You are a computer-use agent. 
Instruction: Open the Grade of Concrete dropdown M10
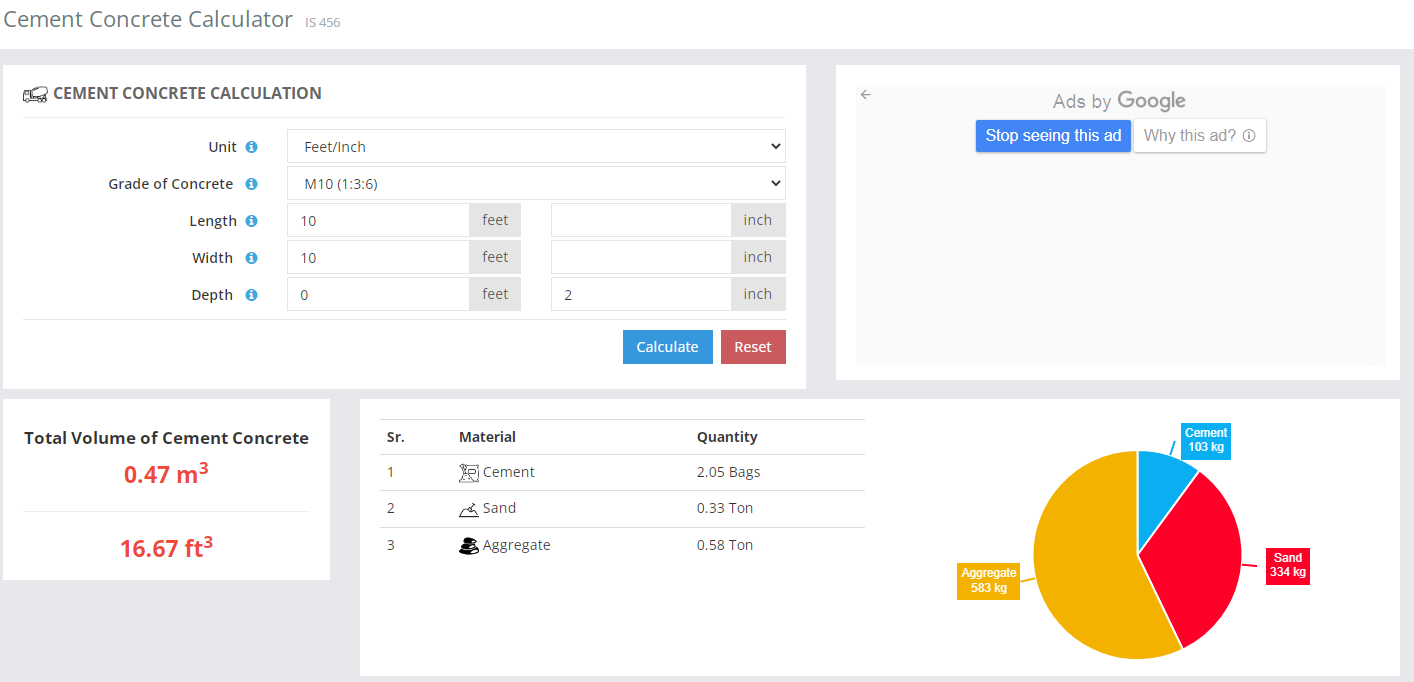pyautogui.click(x=536, y=183)
